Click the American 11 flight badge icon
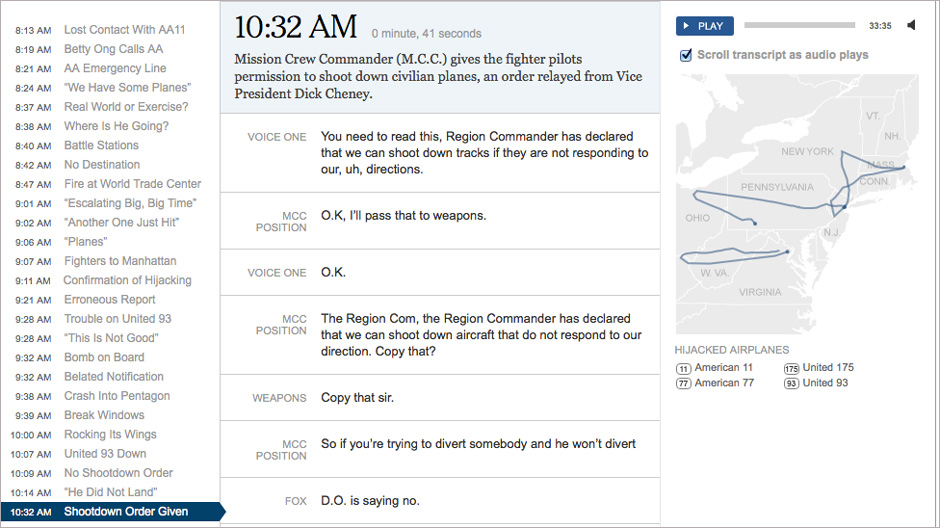The image size is (940, 528). [684, 368]
